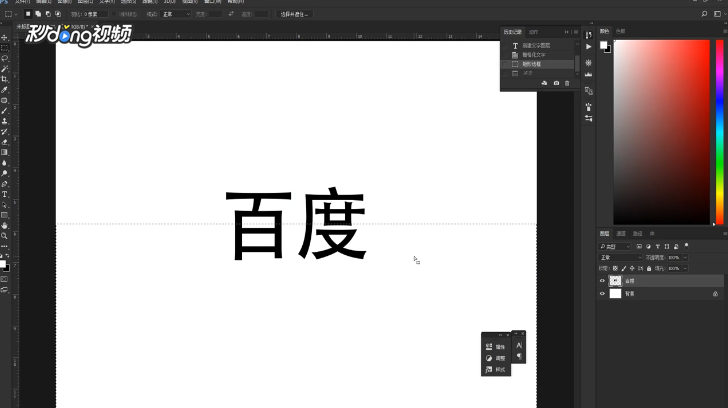The image size is (728, 408).
Task: Switch to Libraries tab in Layers panel
Action: tap(652, 233)
